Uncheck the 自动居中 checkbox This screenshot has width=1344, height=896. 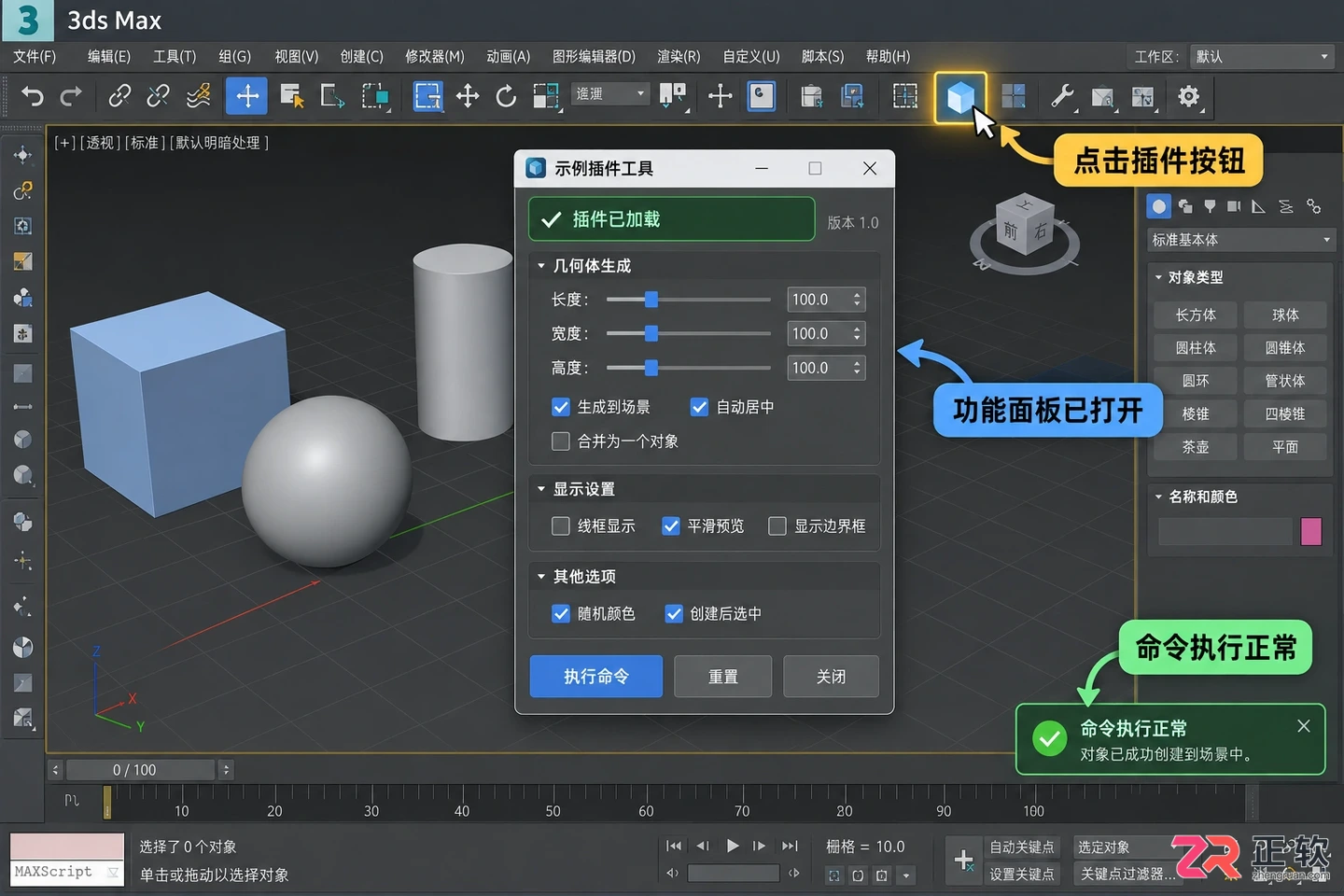699,407
